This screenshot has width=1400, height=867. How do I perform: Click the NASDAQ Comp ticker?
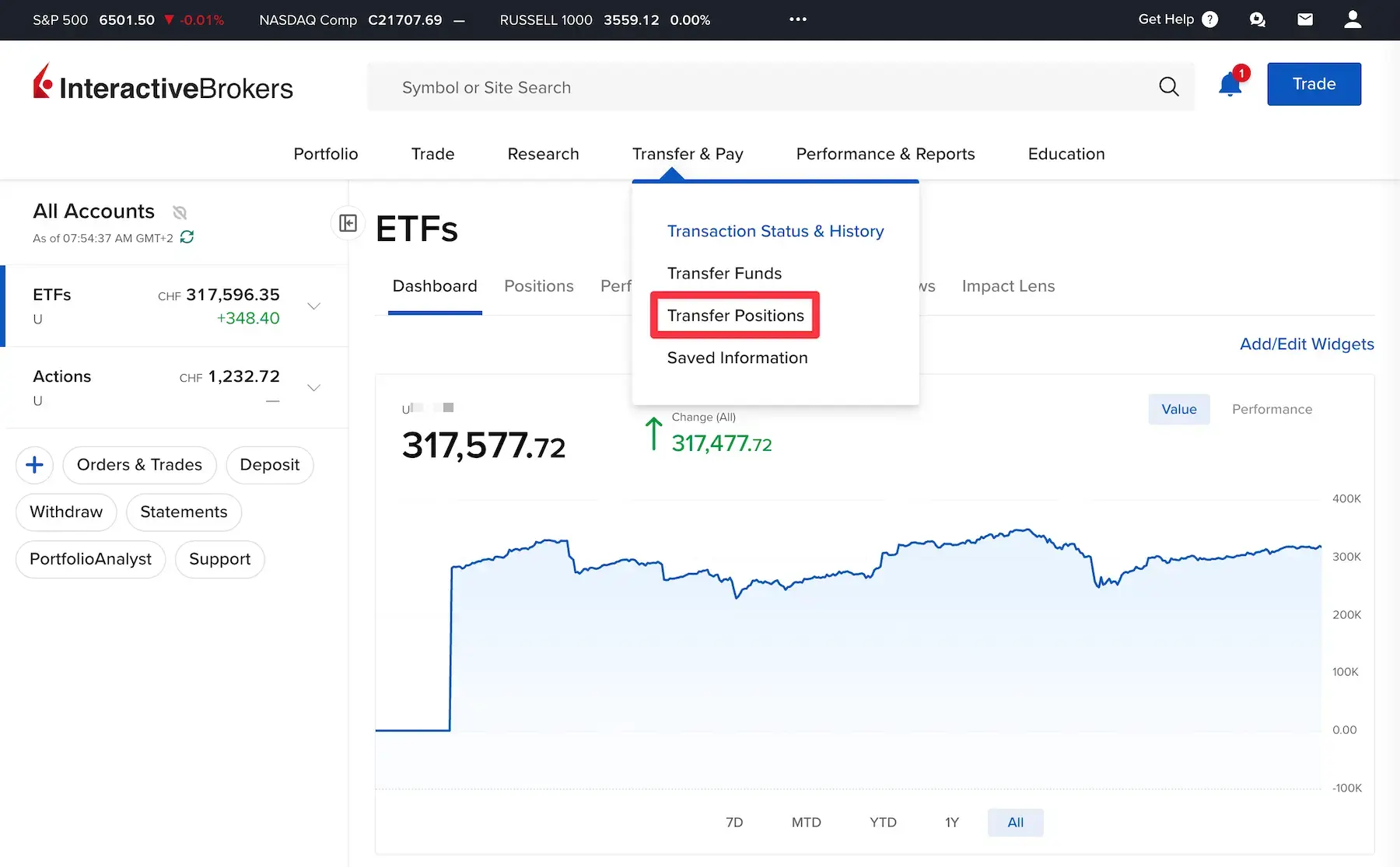pyautogui.click(x=362, y=20)
